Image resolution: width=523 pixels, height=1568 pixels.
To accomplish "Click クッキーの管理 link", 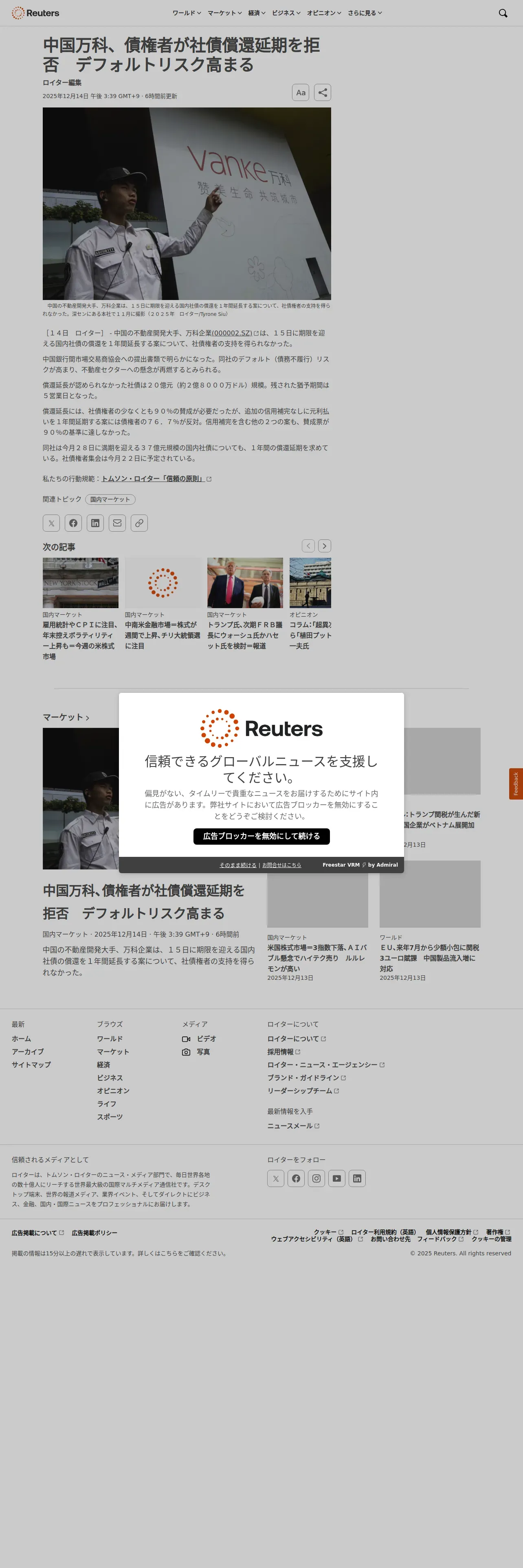I will coord(491,1239).
